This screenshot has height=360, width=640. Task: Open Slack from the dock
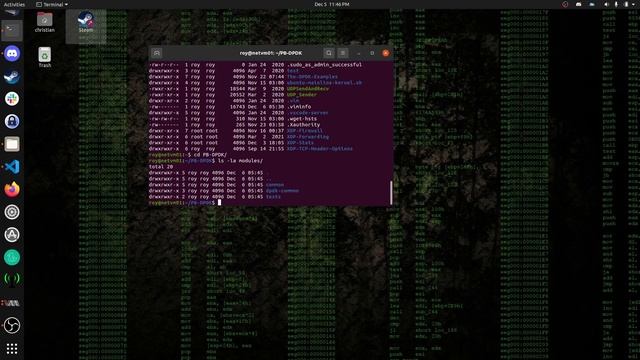click(12, 99)
